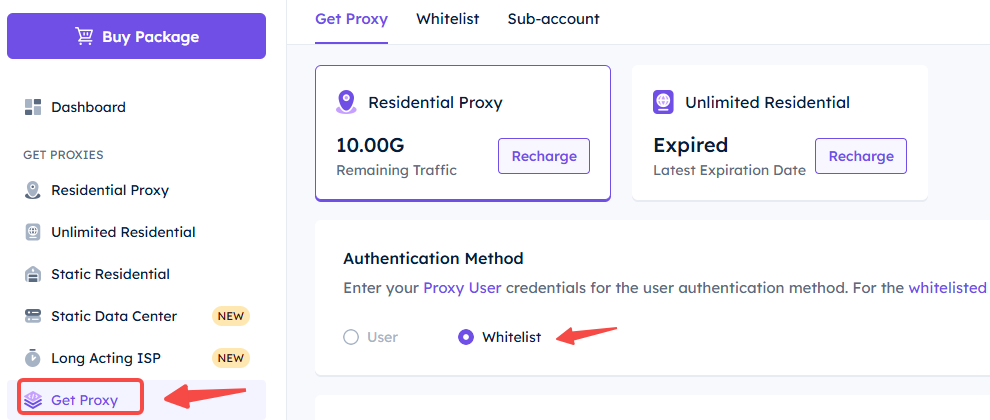Click the Get Proxy layers icon
This screenshot has width=990, height=420.
coord(33,399)
